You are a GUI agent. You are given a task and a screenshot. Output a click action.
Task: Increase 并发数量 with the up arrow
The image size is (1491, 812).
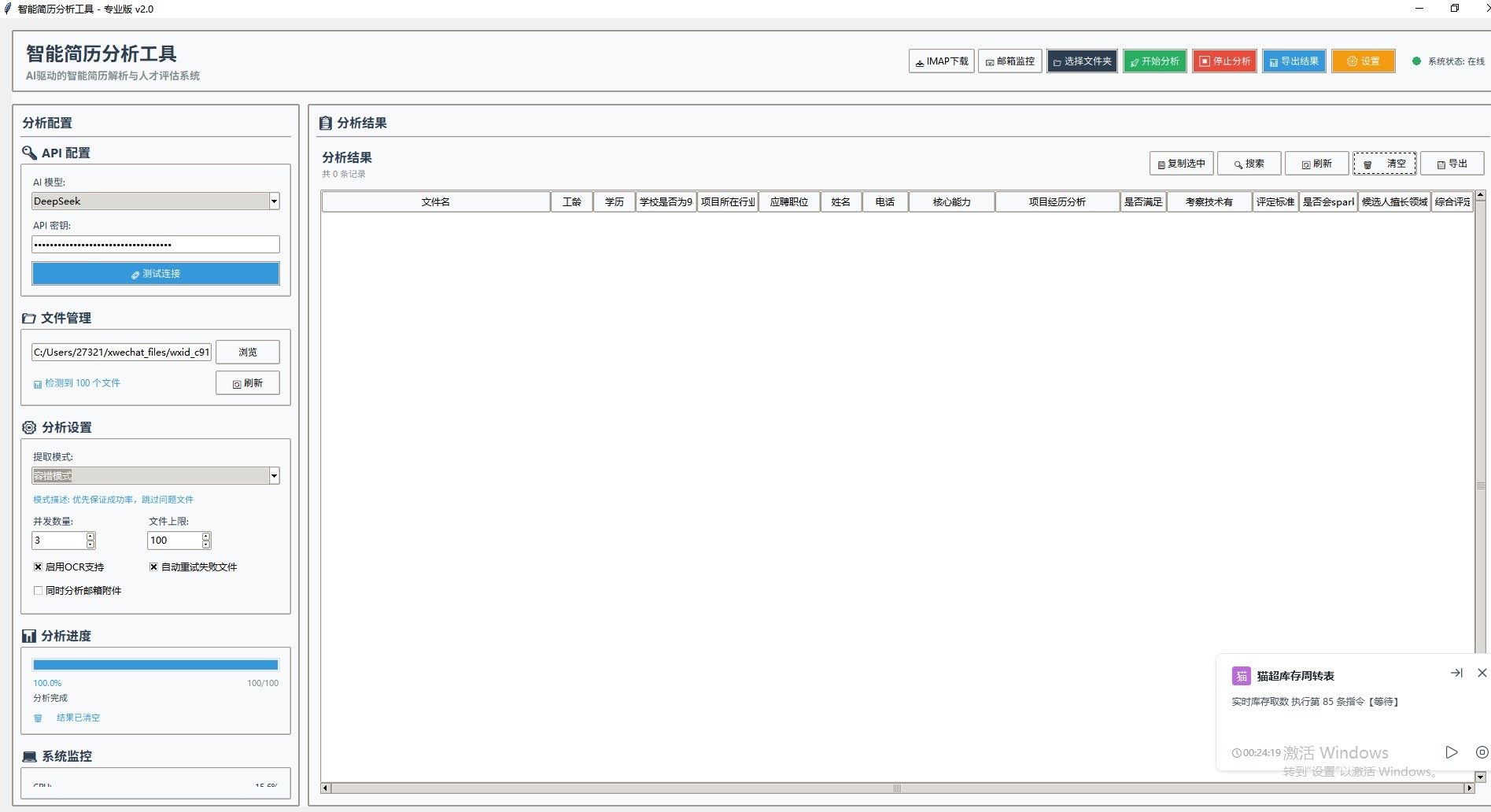pos(90,537)
